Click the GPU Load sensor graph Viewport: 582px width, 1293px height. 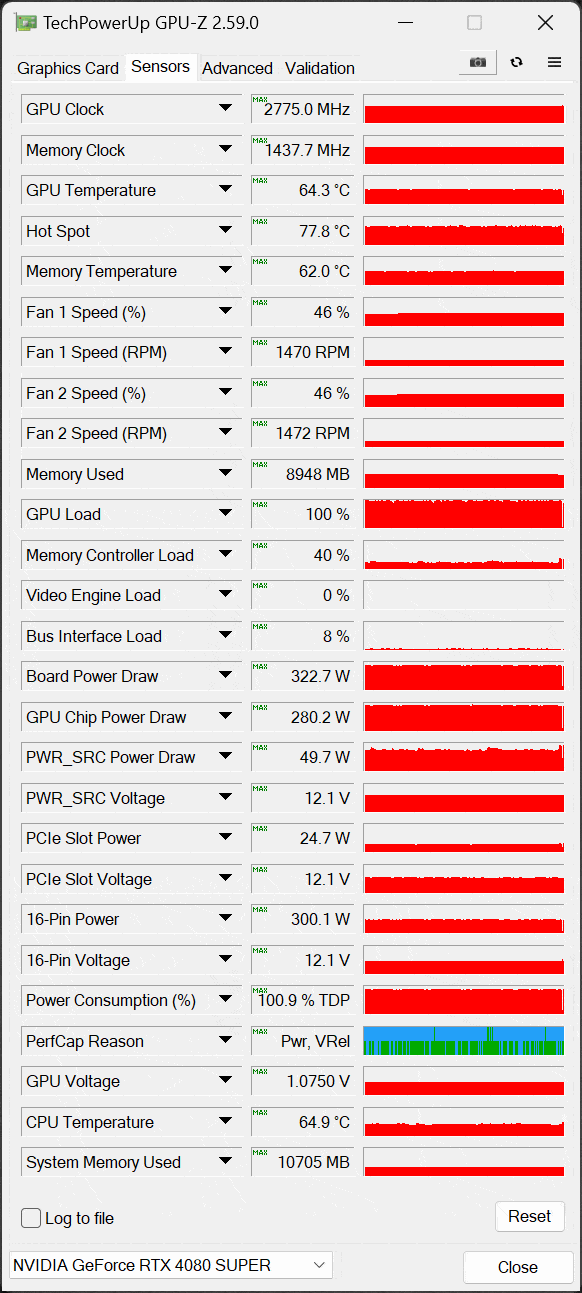[464, 514]
